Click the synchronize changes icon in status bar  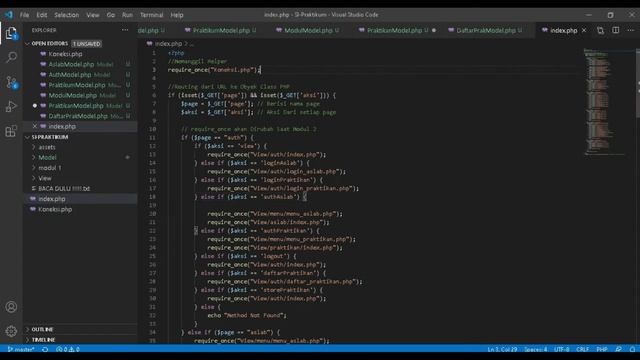(x=45, y=349)
